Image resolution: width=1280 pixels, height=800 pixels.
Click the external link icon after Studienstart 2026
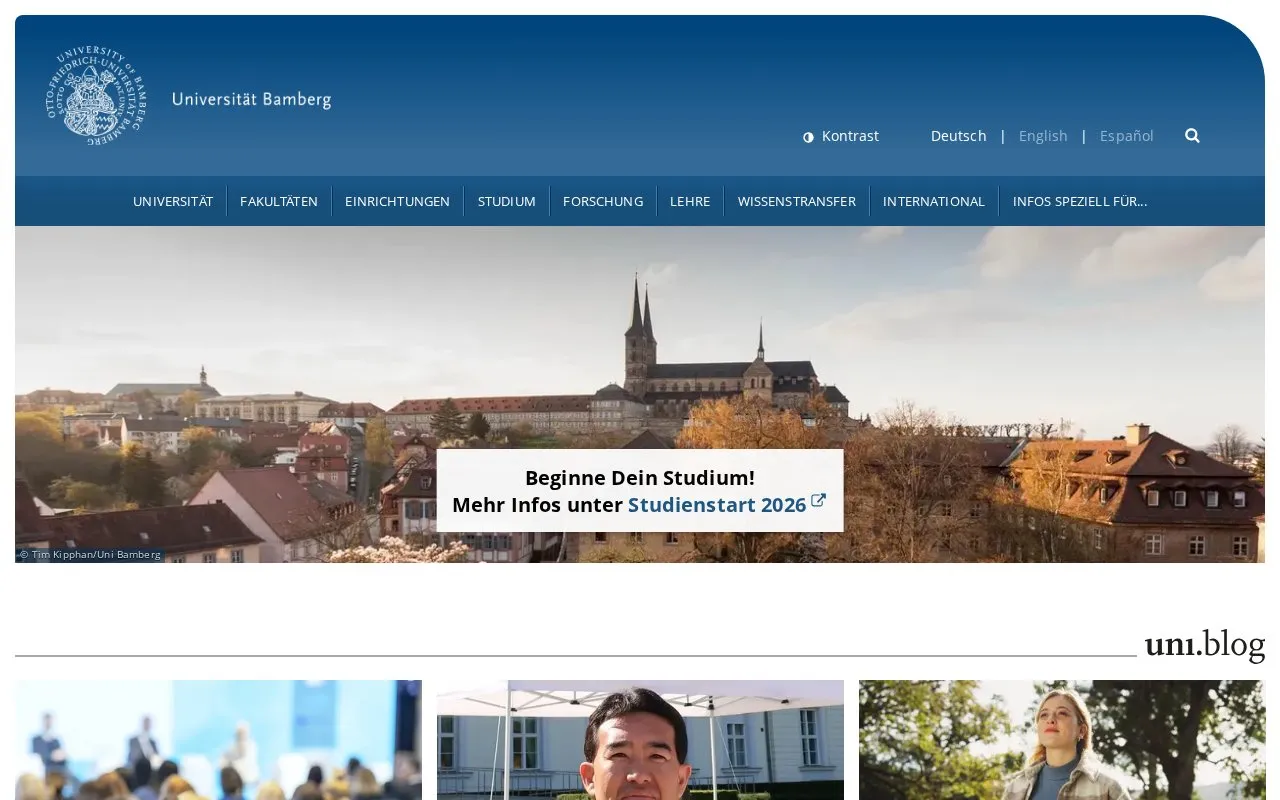click(818, 501)
